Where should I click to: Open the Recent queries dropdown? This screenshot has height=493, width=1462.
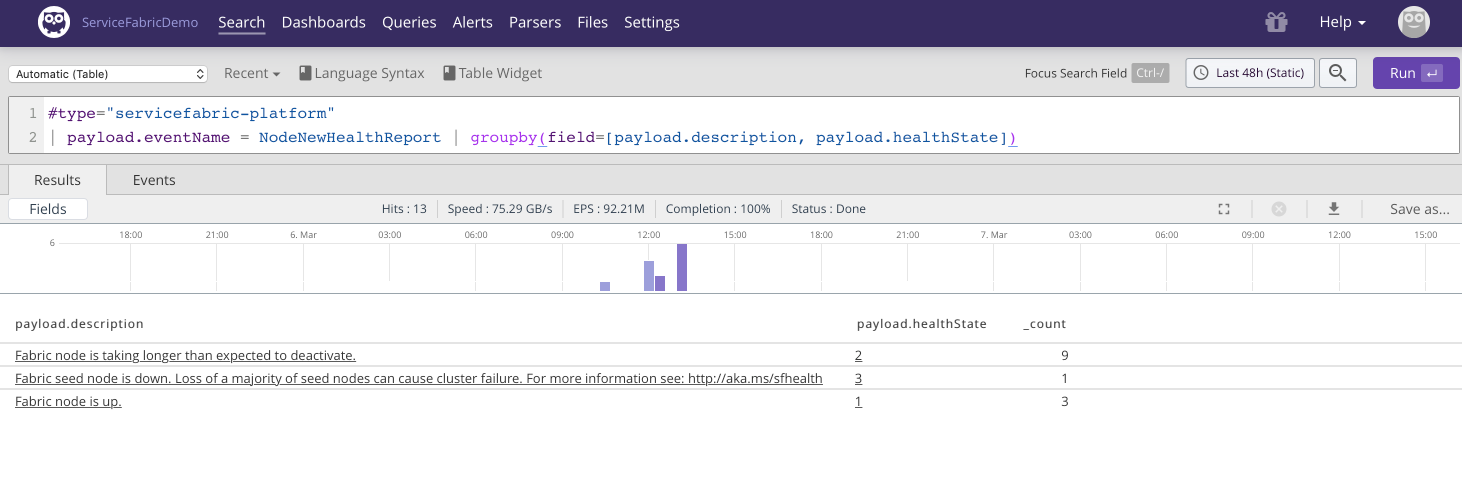[251, 73]
